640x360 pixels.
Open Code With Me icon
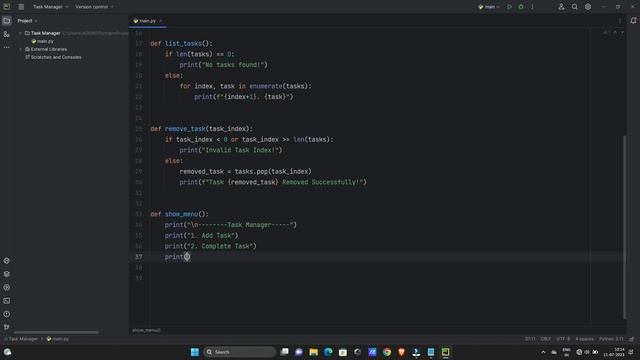pyautogui.click(x=561, y=7)
